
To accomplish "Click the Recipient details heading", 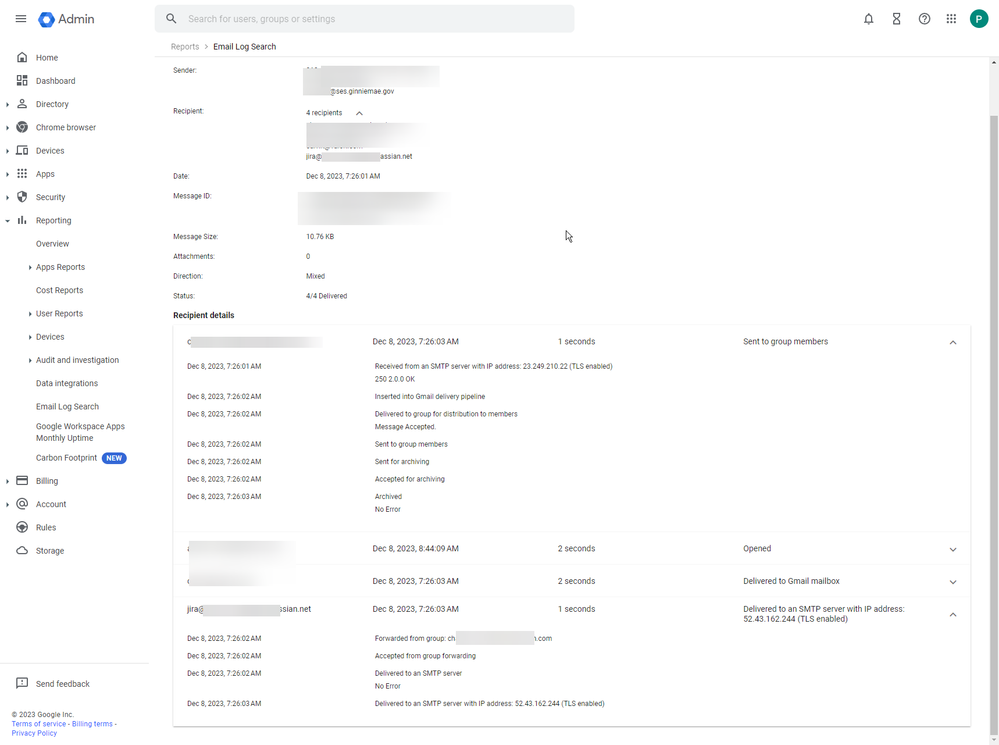I will point(204,315).
